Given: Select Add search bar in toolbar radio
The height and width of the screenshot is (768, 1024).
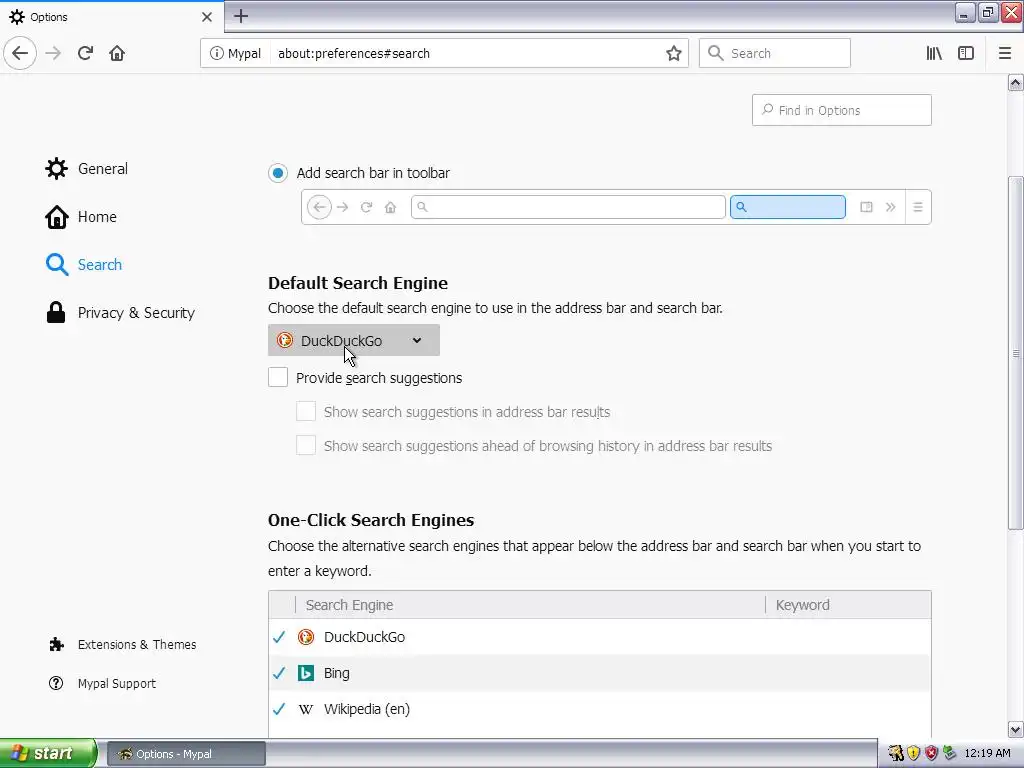Looking at the screenshot, I should point(278,173).
